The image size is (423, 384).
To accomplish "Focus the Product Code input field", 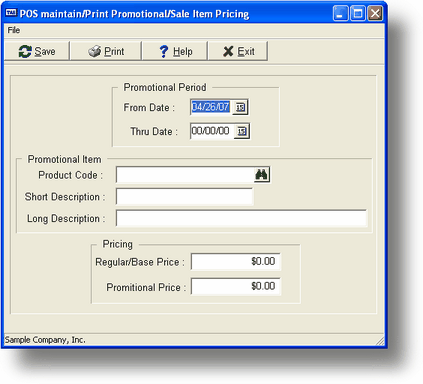I will 185,175.
